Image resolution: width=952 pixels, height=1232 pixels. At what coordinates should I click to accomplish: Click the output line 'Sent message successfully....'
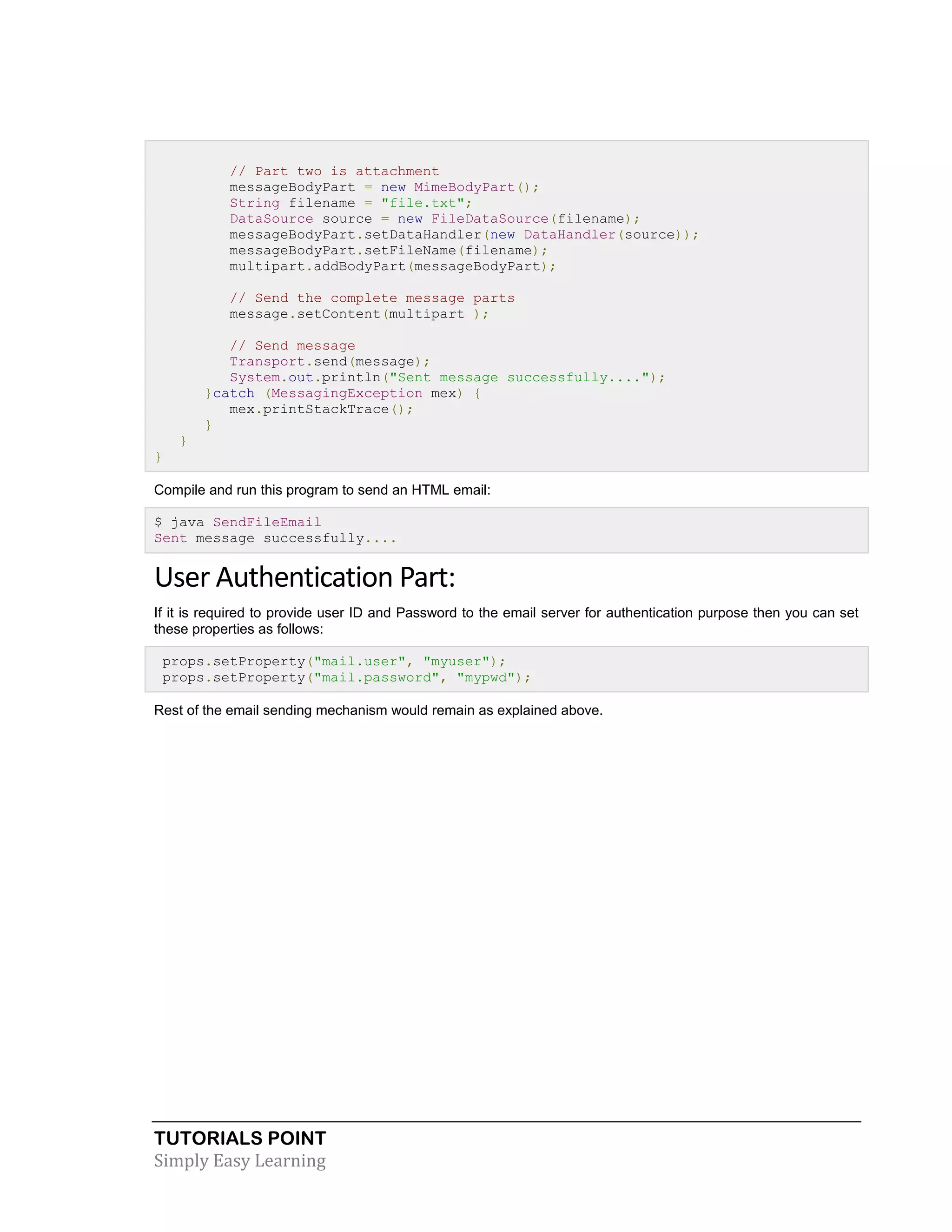(275, 538)
